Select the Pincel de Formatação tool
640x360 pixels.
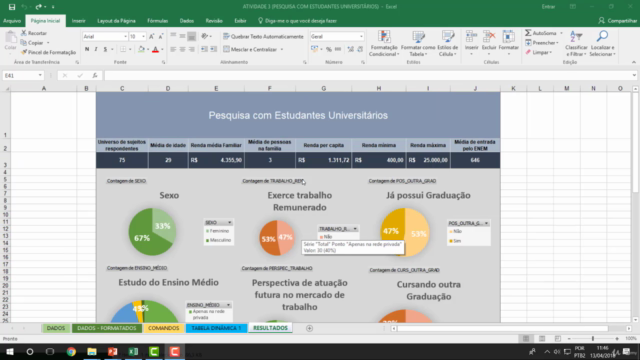click(48, 52)
